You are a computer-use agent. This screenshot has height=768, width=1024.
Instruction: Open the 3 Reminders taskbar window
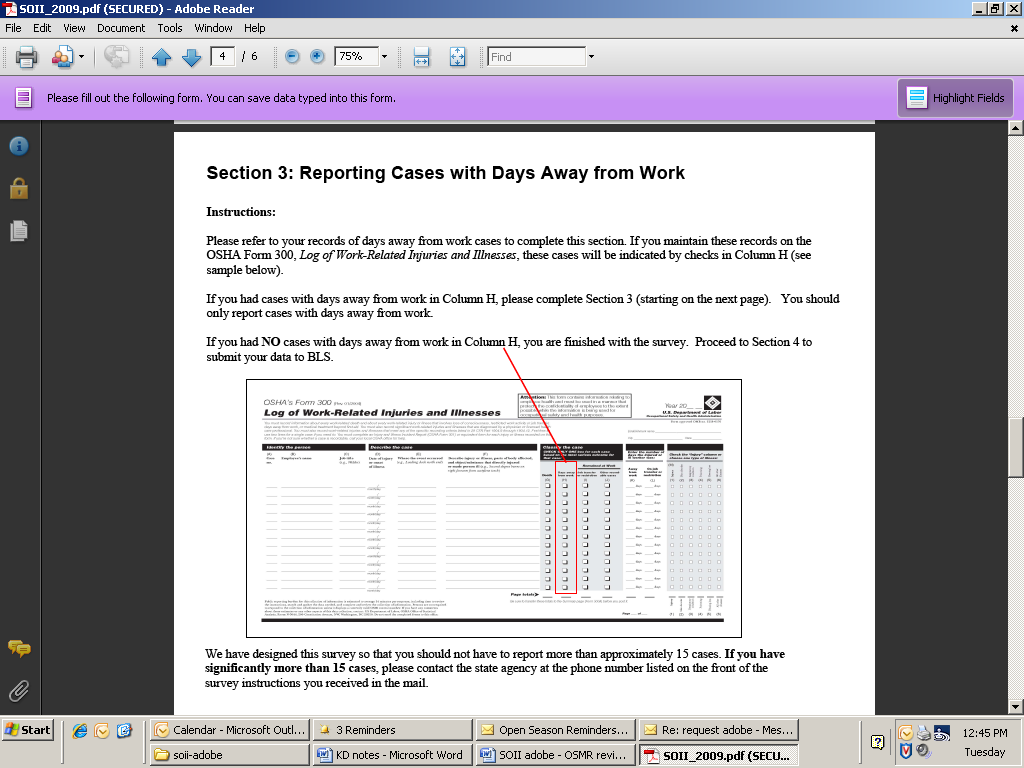pos(392,730)
